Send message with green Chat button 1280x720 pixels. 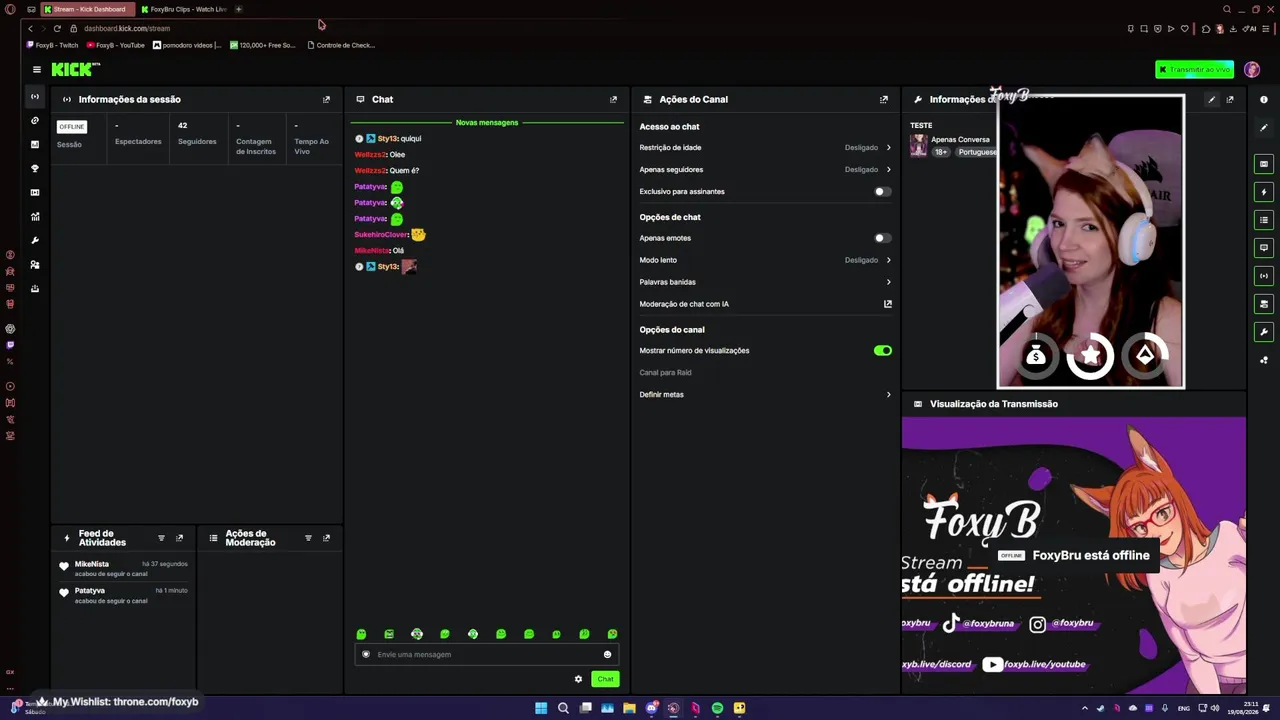click(x=605, y=679)
